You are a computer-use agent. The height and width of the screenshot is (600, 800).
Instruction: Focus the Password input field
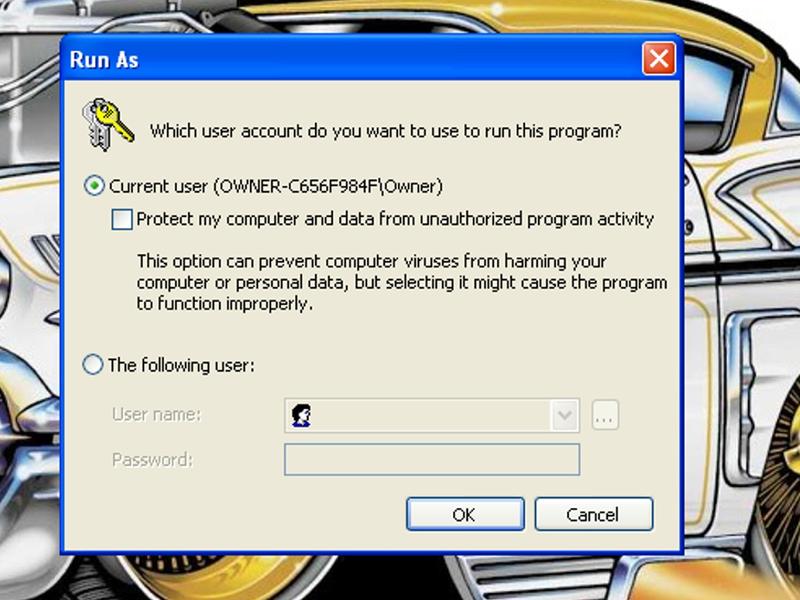(x=432, y=460)
